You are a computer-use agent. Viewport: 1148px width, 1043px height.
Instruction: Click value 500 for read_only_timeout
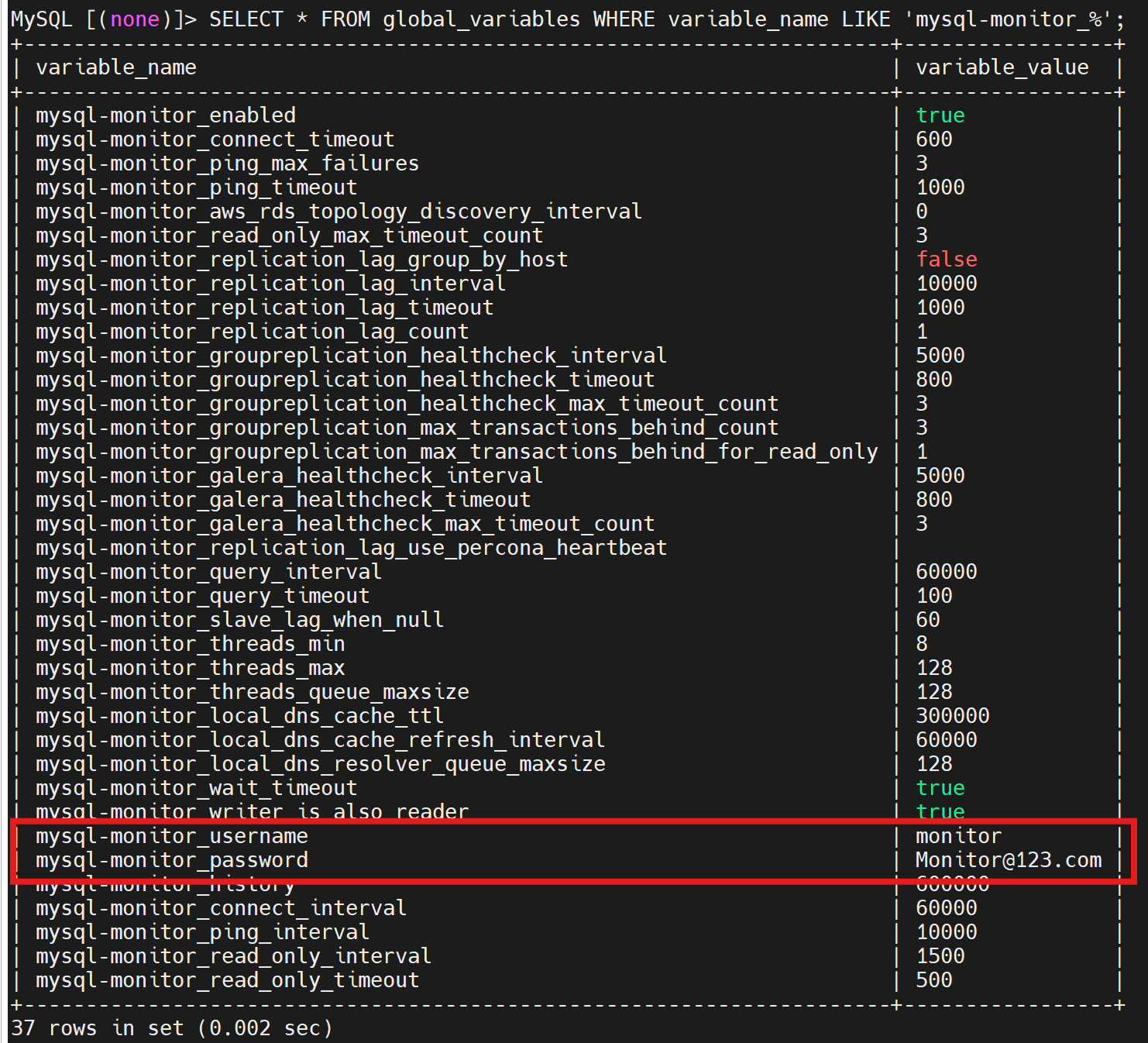click(x=934, y=981)
